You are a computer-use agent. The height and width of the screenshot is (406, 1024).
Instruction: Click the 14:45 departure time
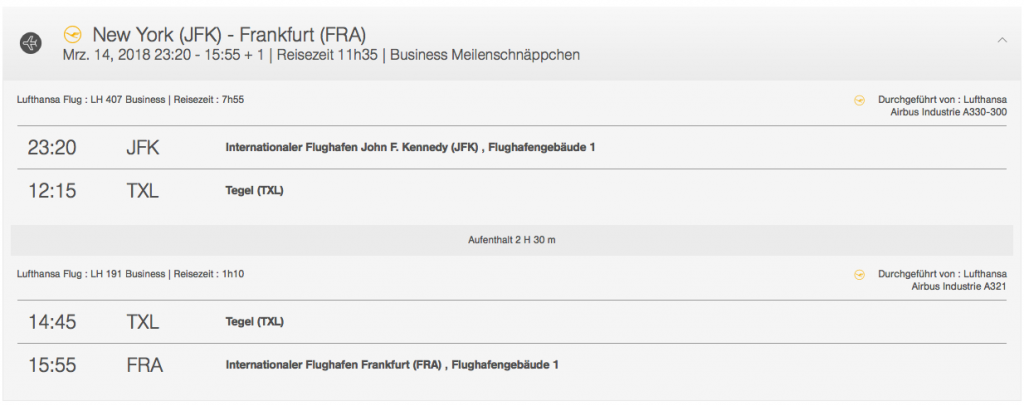click(52, 321)
